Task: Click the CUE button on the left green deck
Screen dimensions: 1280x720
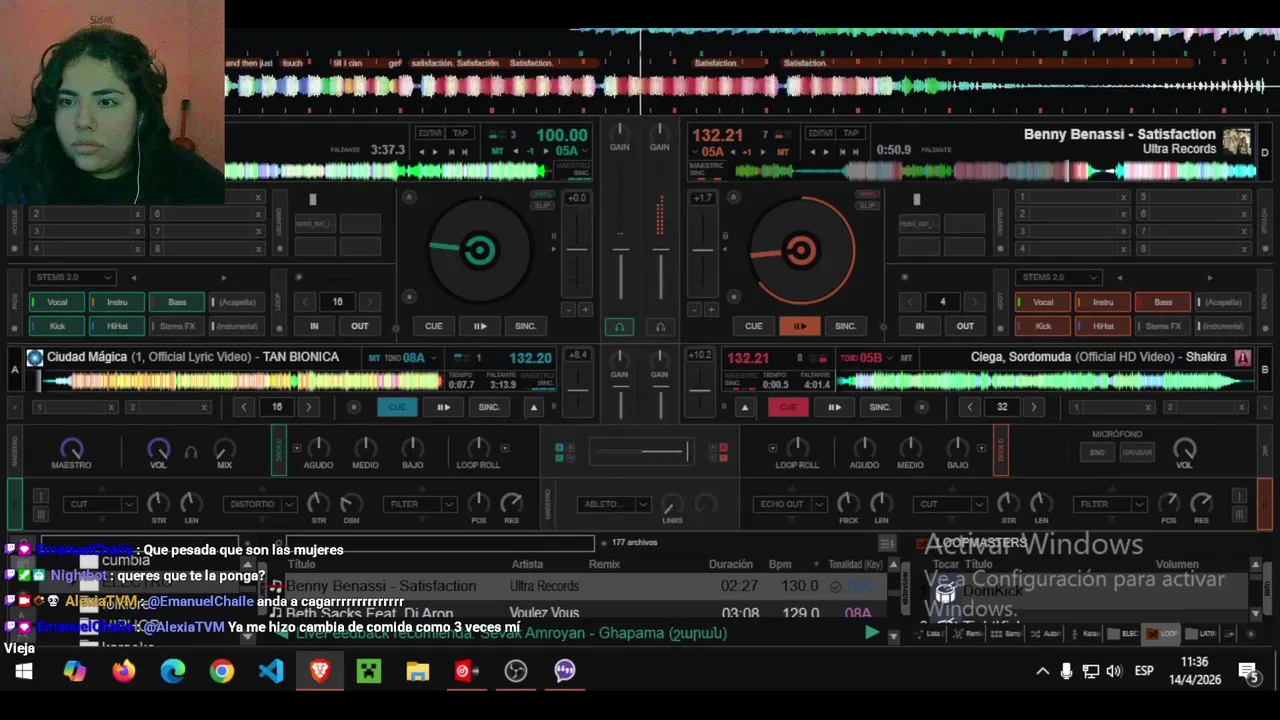Action: (x=433, y=326)
